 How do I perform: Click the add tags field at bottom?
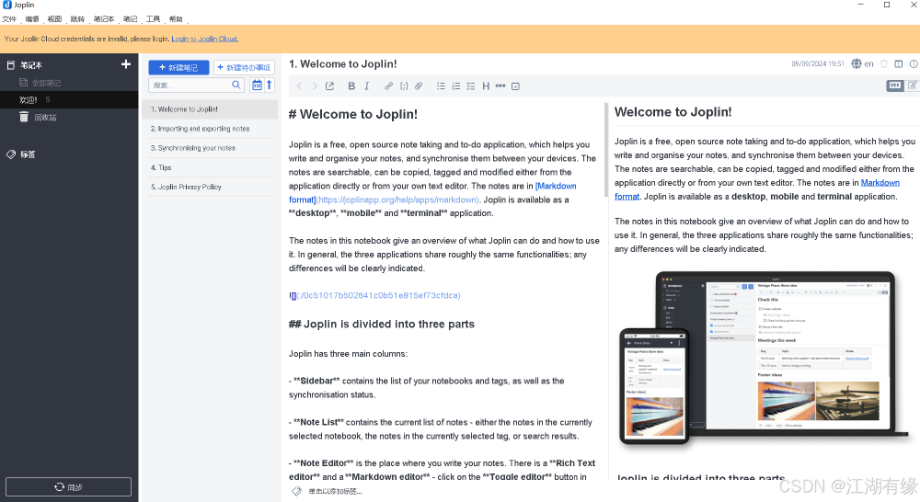coord(336,491)
